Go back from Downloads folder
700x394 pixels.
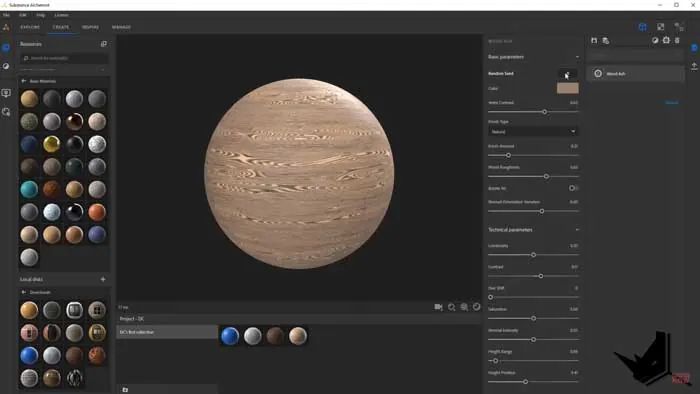(24, 292)
